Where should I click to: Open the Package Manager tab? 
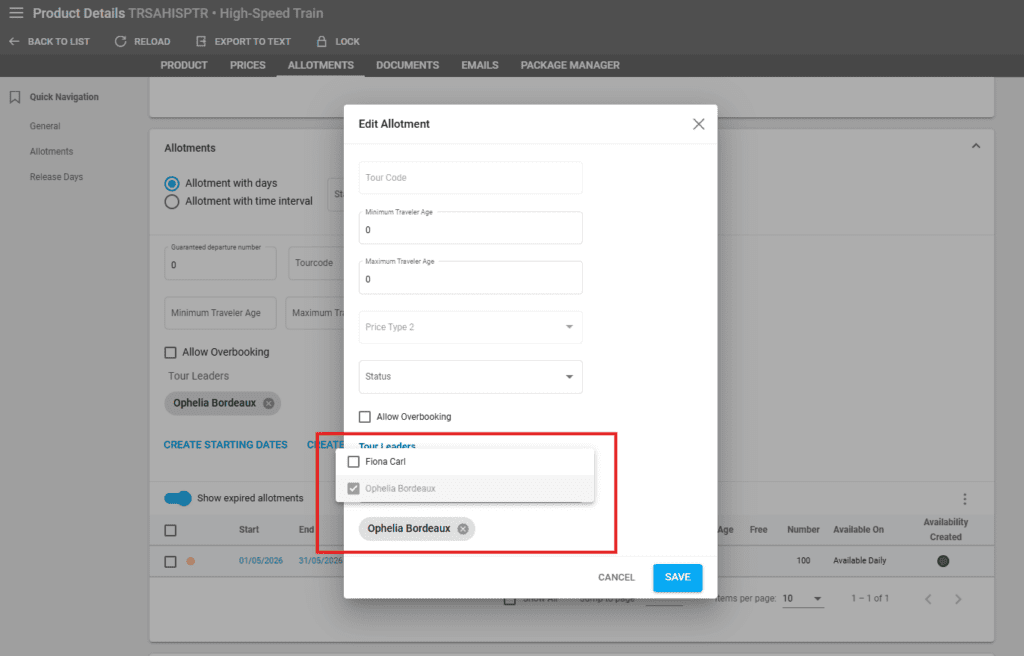pyautogui.click(x=570, y=65)
